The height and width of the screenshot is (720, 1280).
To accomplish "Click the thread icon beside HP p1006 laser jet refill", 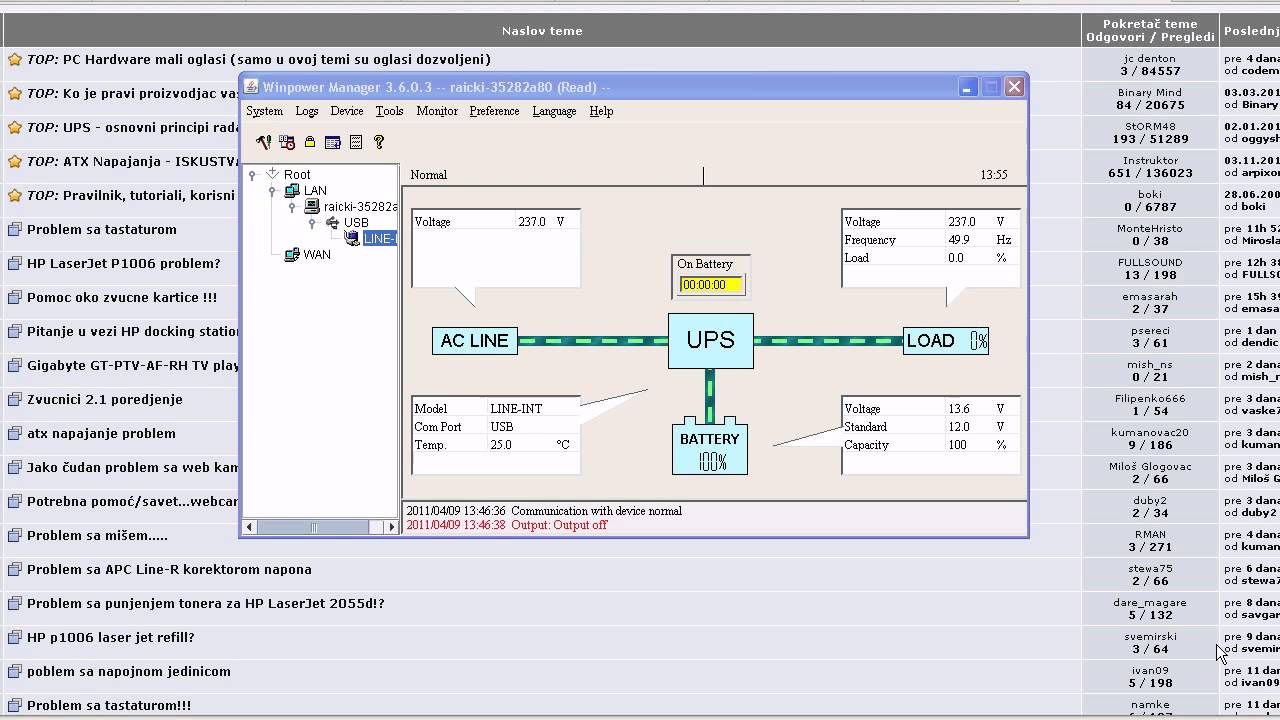I will [x=14, y=638].
